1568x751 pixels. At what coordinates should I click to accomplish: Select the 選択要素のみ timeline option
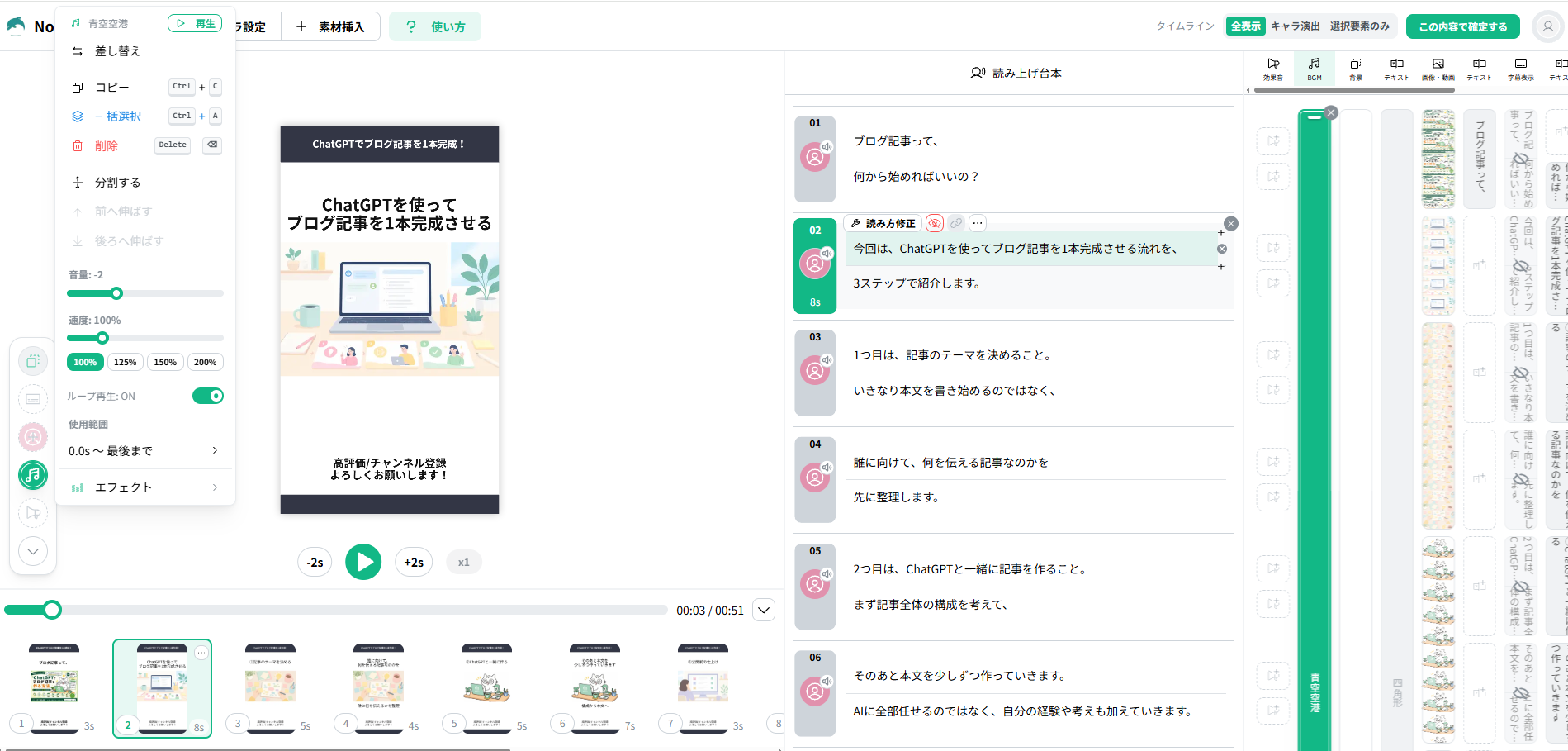pos(1359,26)
